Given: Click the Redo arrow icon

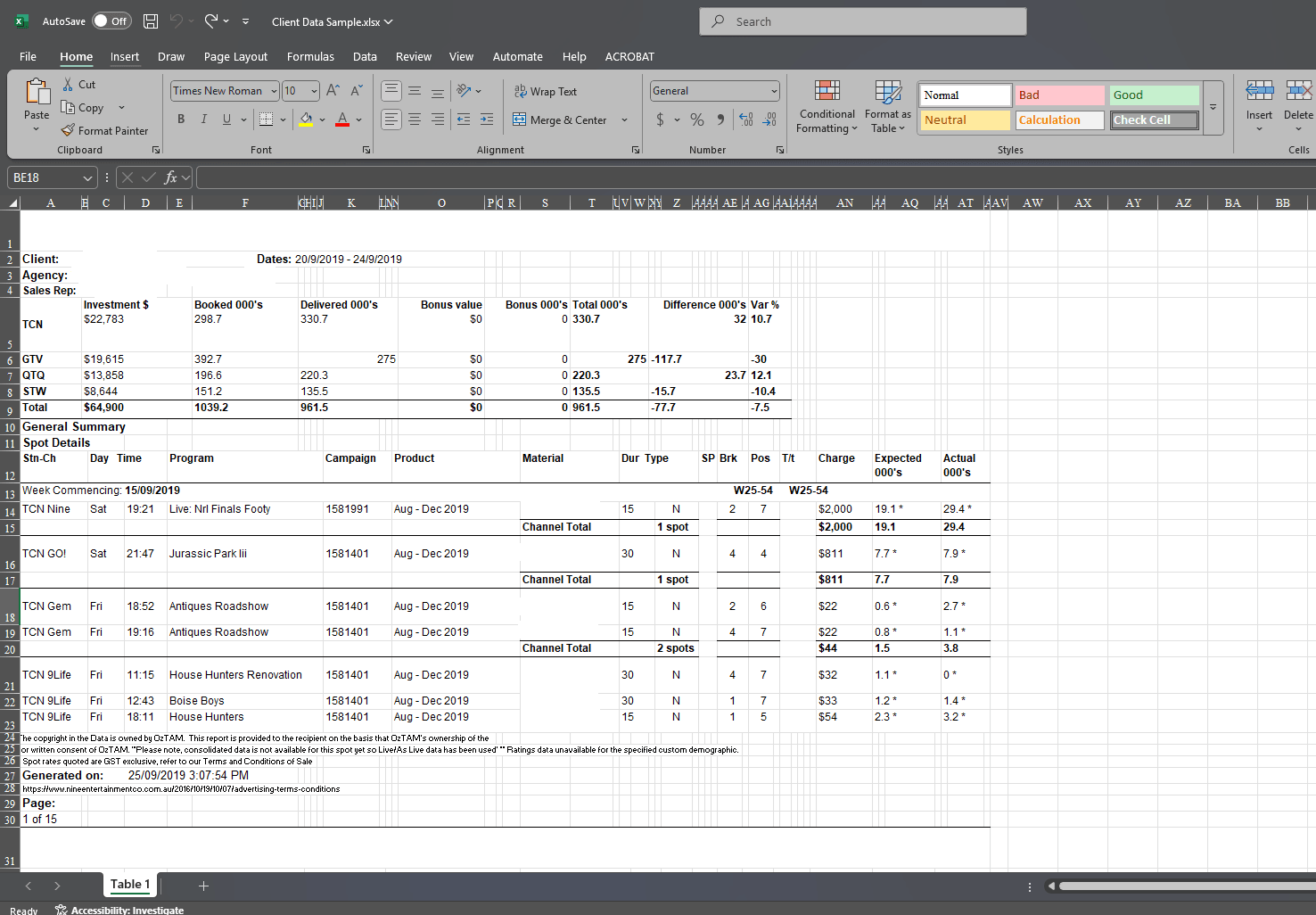Looking at the screenshot, I should point(211,21).
